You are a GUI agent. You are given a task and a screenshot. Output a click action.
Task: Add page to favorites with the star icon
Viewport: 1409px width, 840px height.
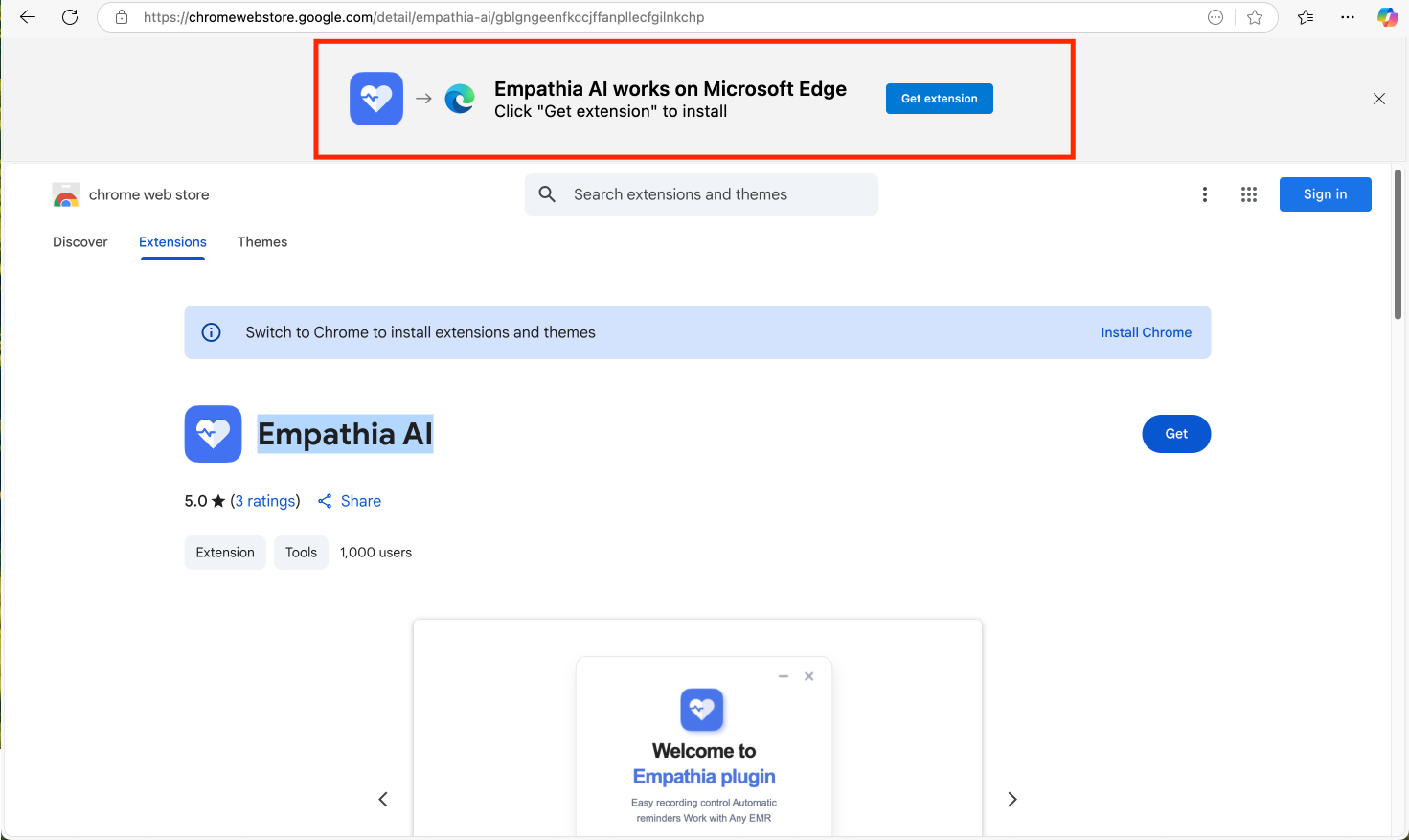(x=1255, y=17)
